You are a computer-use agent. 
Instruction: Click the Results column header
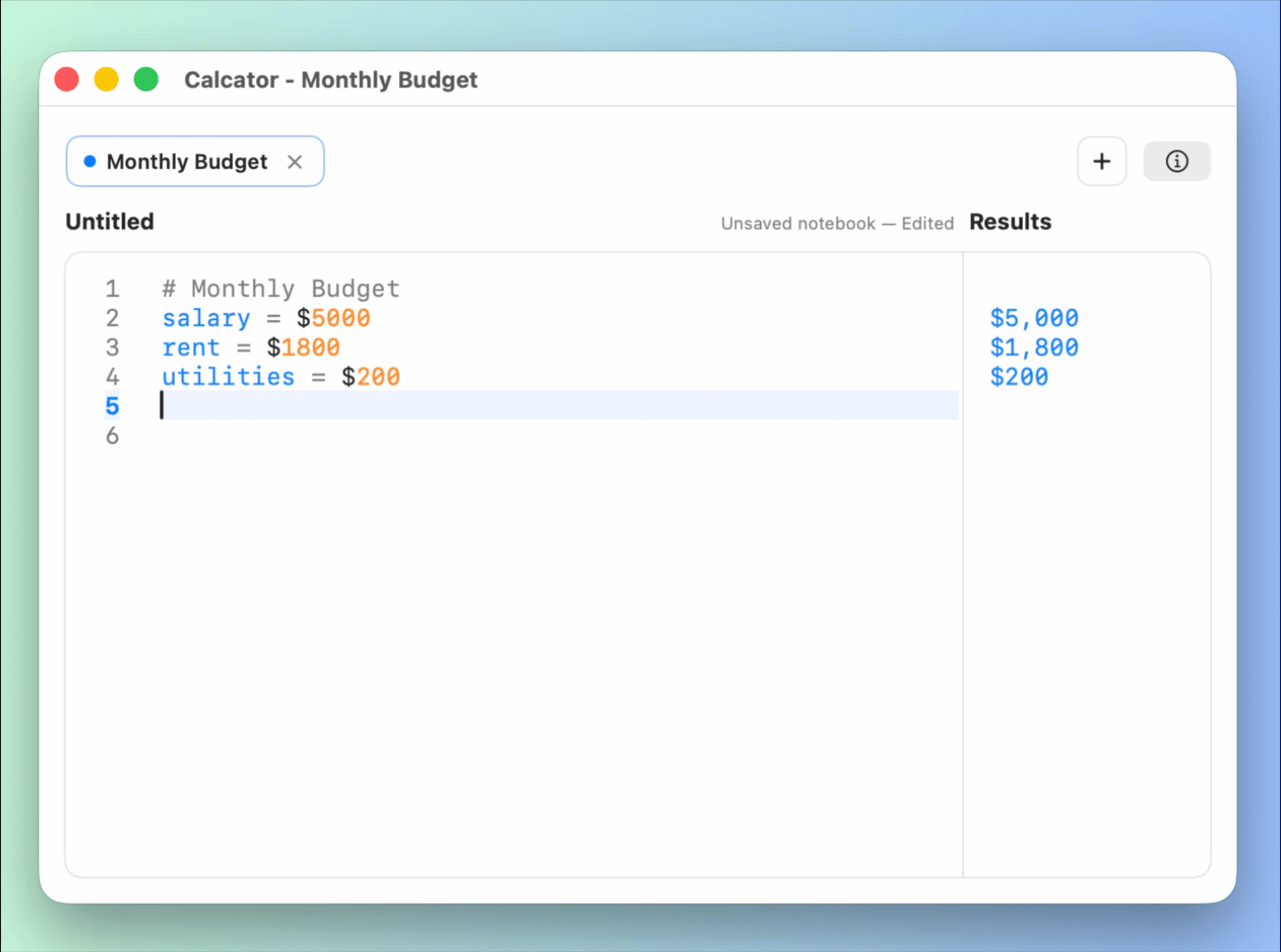[x=1009, y=222]
